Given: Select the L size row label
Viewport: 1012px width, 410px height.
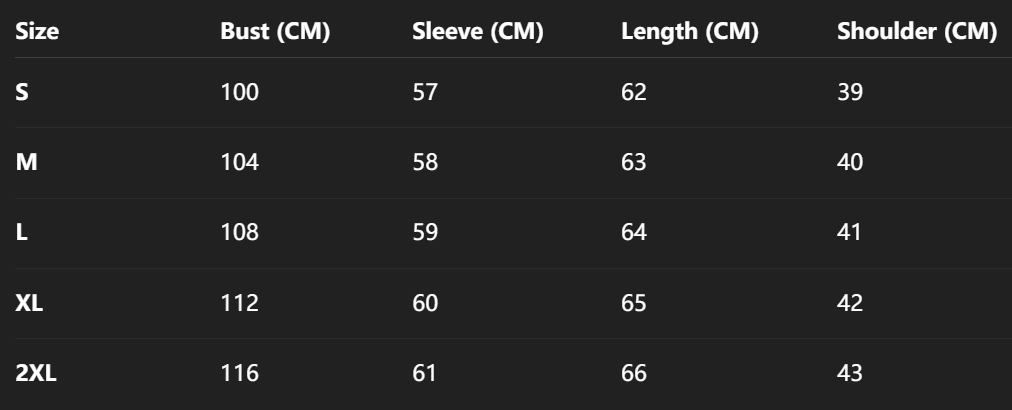Looking at the screenshot, I should tap(21, 233).
